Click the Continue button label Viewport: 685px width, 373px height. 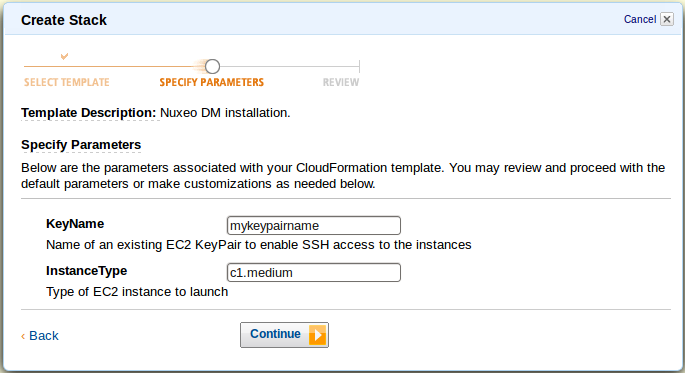click(x=275, y=334)
